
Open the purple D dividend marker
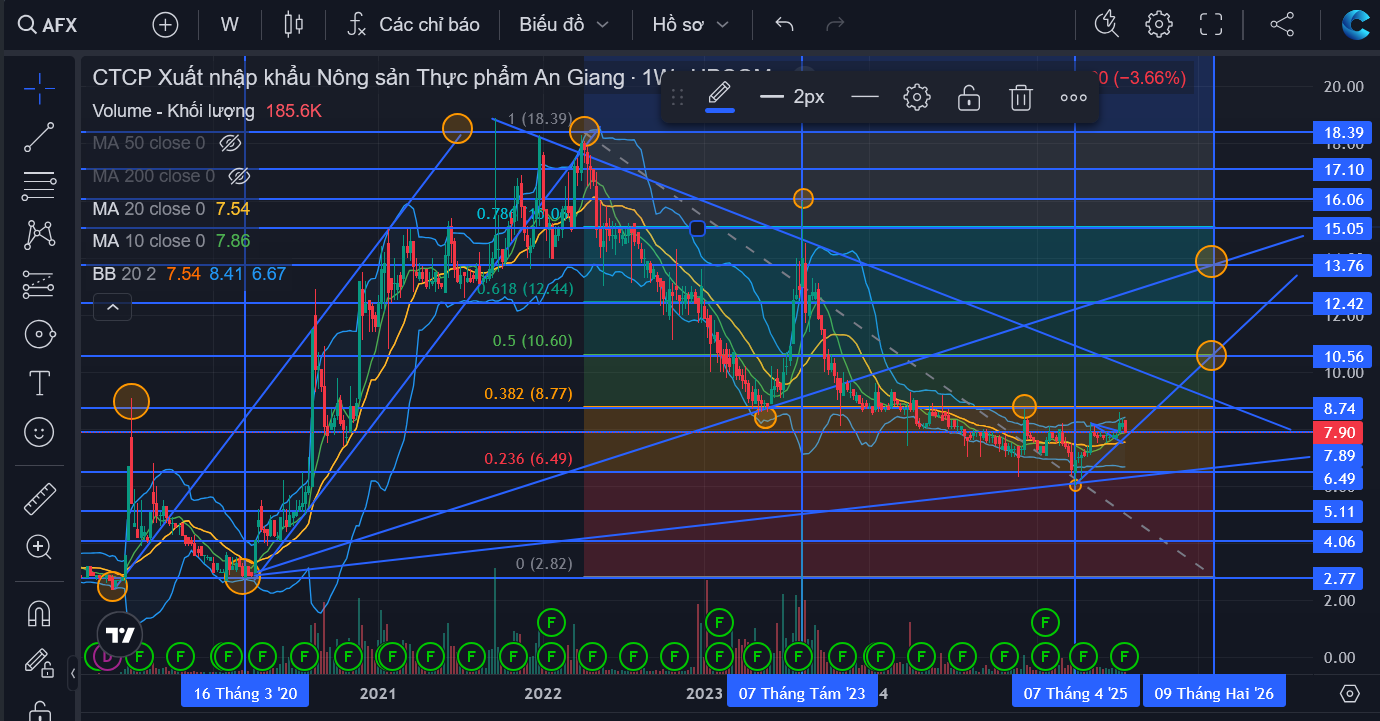pyautogui.click(x=105, y=657)
